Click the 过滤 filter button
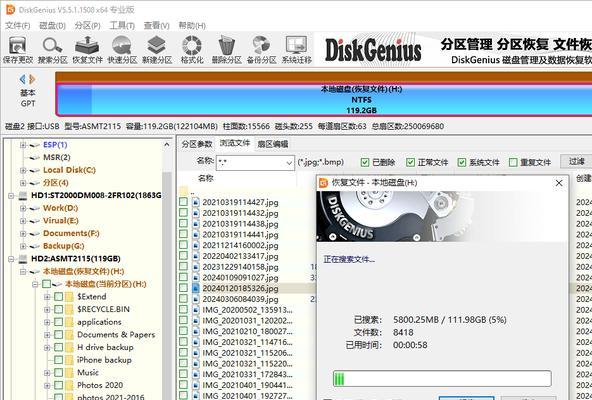Screen dimensions: 592x400 click(577, 162)
